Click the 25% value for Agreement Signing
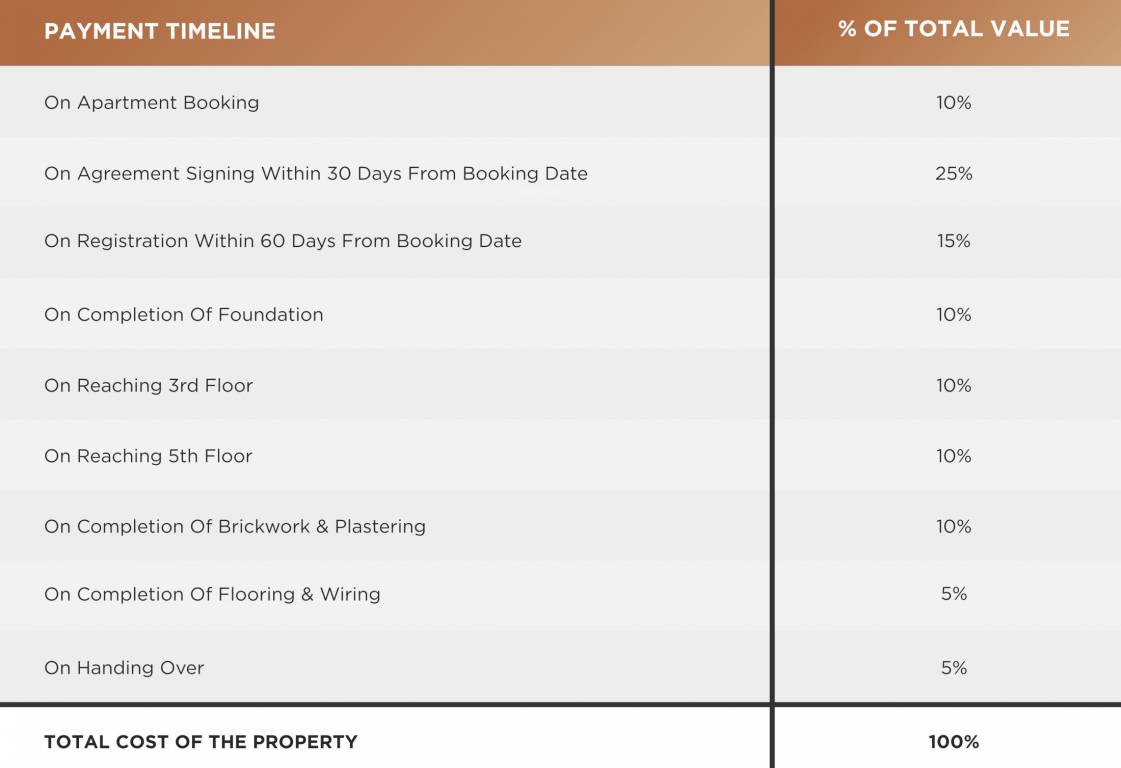This screenshot has width=1121, height=768. 953,174
